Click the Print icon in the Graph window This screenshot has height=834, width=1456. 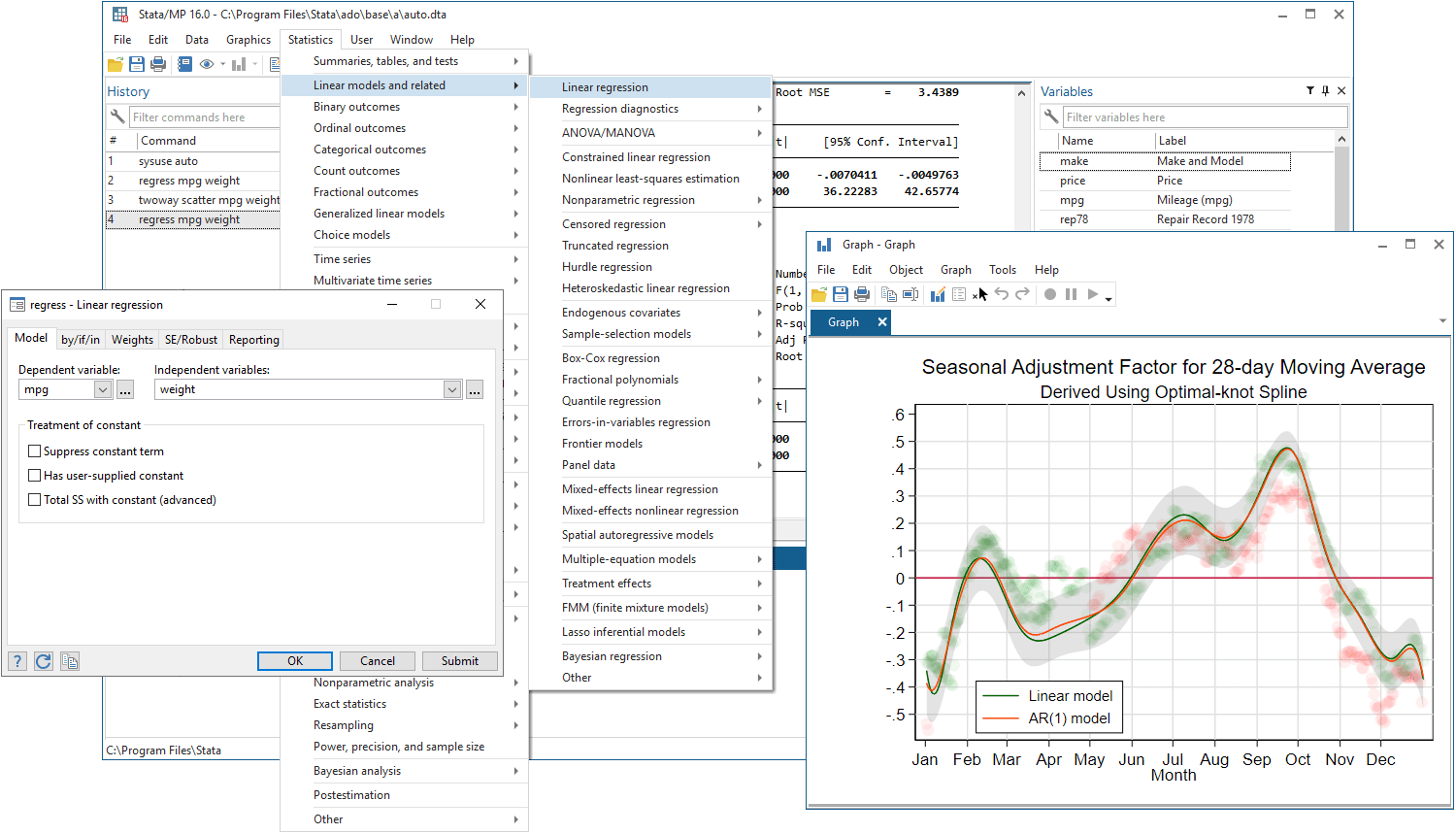[862, 294]
